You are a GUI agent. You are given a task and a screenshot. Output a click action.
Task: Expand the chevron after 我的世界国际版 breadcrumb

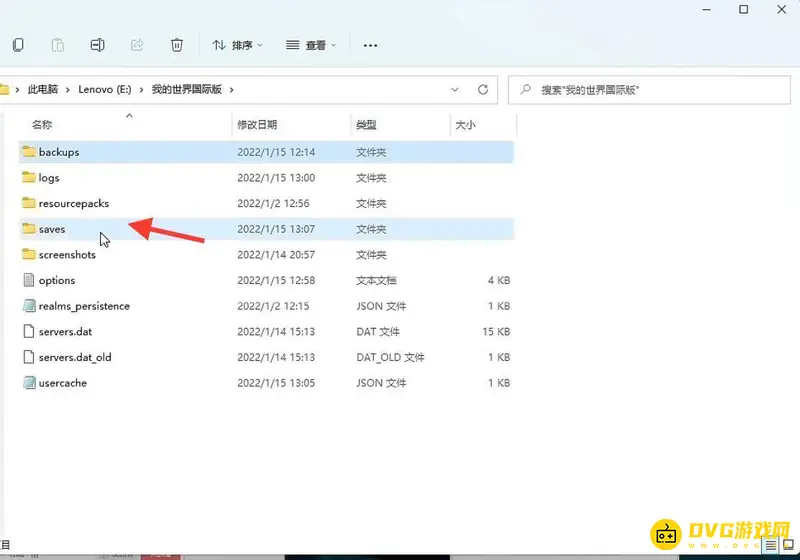(x=232, y=89)
